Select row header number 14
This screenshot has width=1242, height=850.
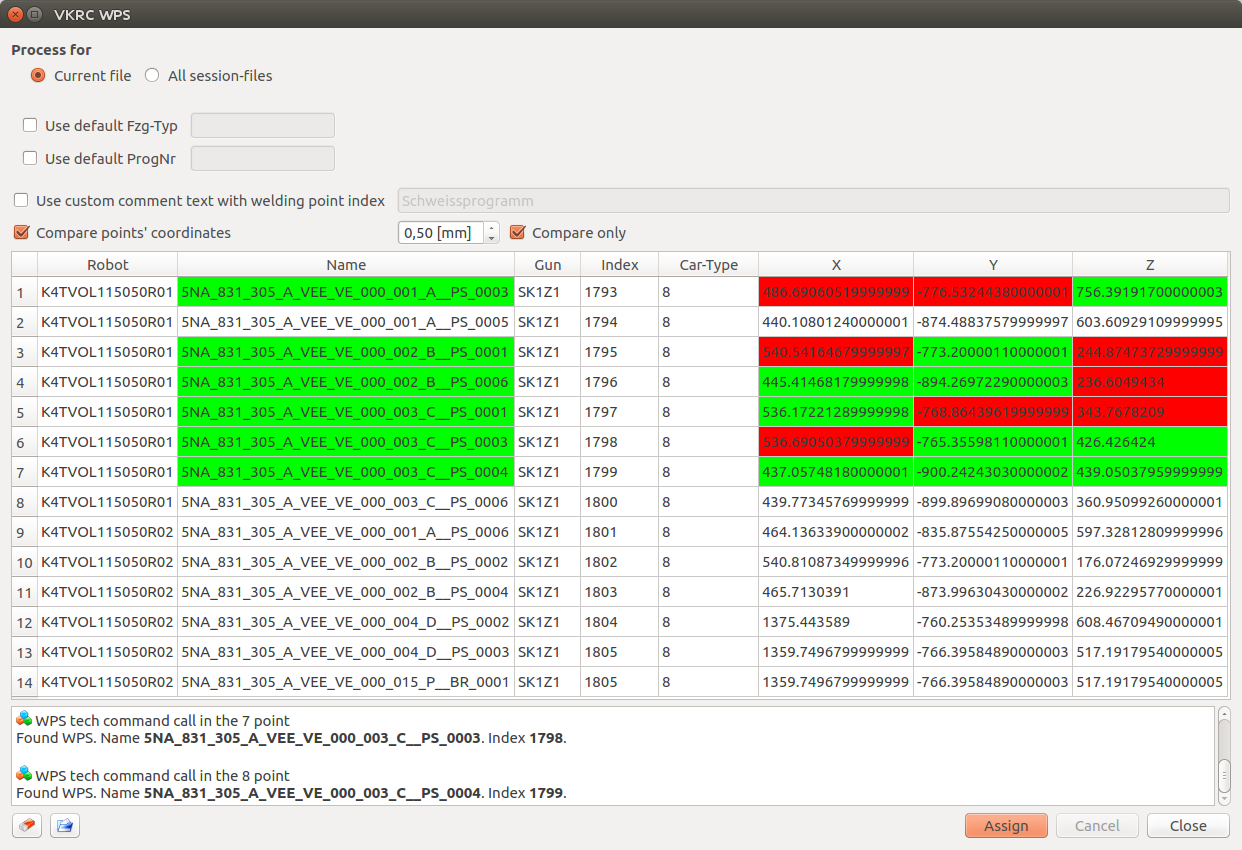coord(25,682)
